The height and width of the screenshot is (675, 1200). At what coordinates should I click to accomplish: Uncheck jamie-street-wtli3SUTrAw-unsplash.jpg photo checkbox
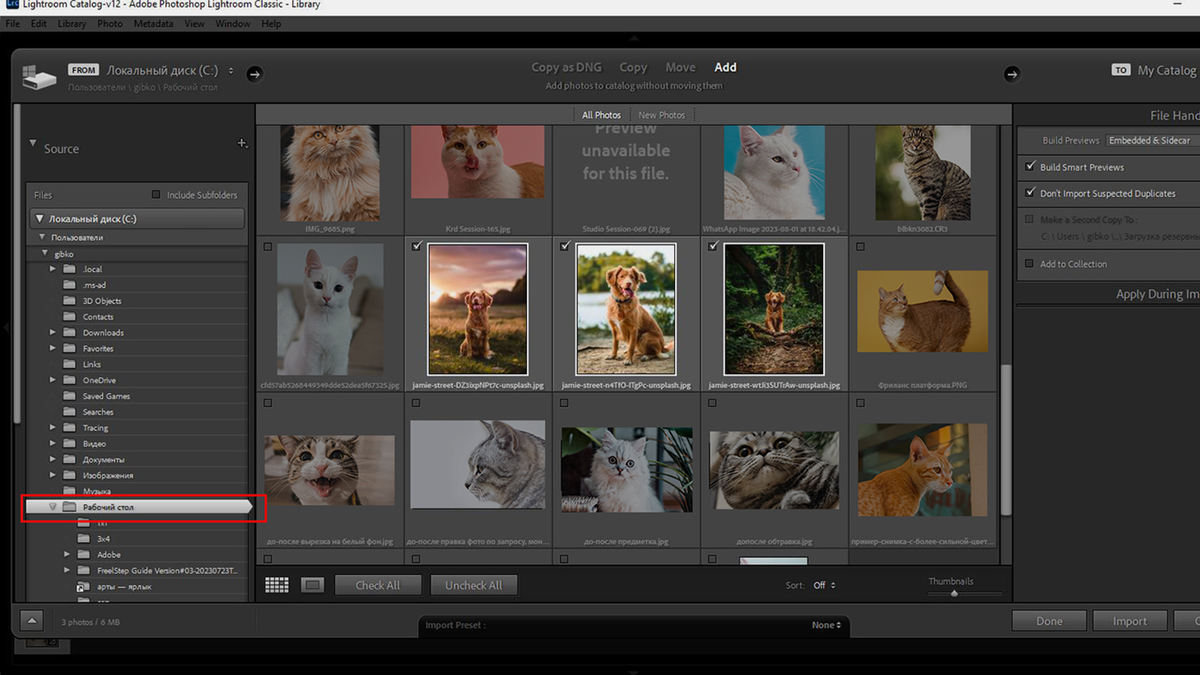pyautogui.click(x=713, y=246)
